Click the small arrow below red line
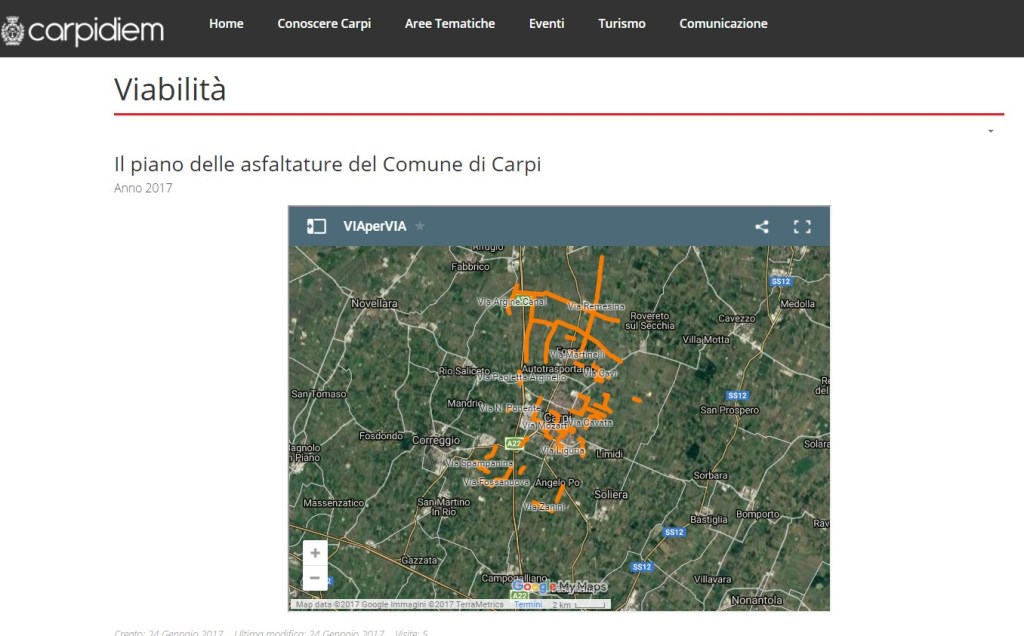1024x636 pixels. (x=990, y=131)
